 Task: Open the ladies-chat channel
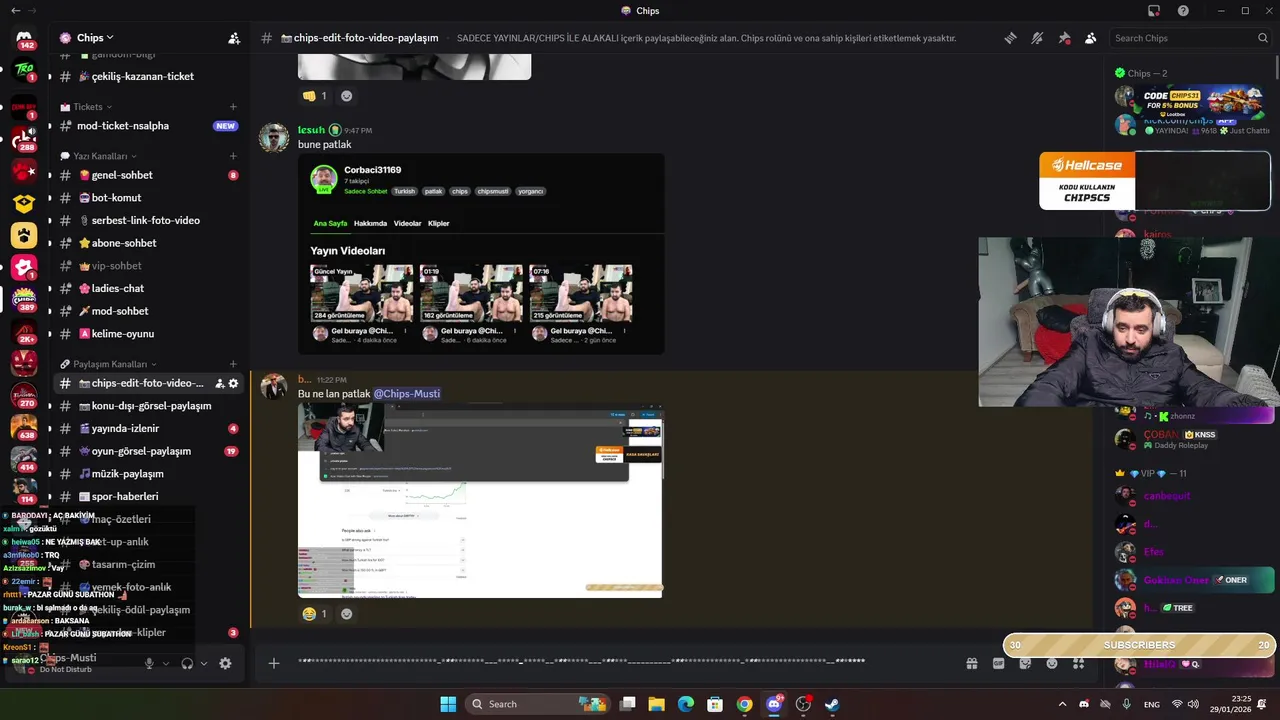tap(148, 288)
